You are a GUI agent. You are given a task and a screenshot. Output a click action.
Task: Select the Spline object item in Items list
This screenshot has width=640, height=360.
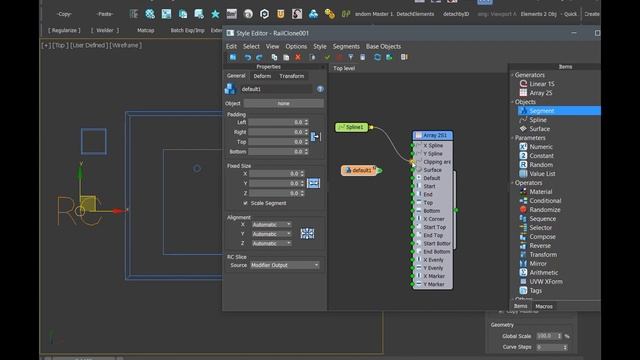tap(533, 120)
